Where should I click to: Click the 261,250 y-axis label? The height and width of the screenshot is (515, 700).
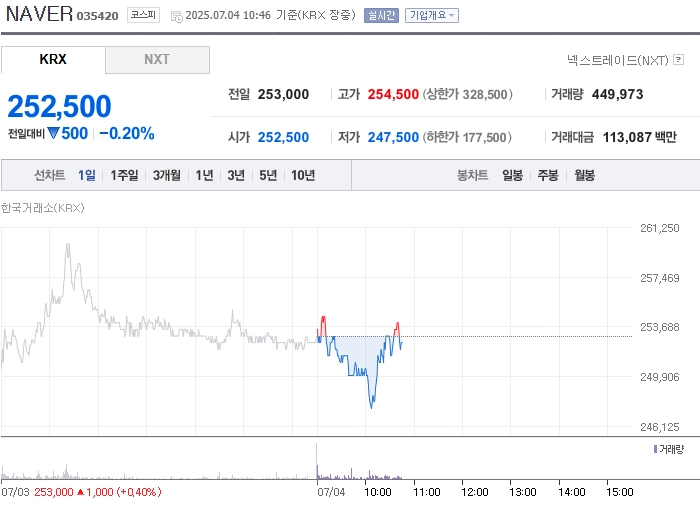[659, 228]
